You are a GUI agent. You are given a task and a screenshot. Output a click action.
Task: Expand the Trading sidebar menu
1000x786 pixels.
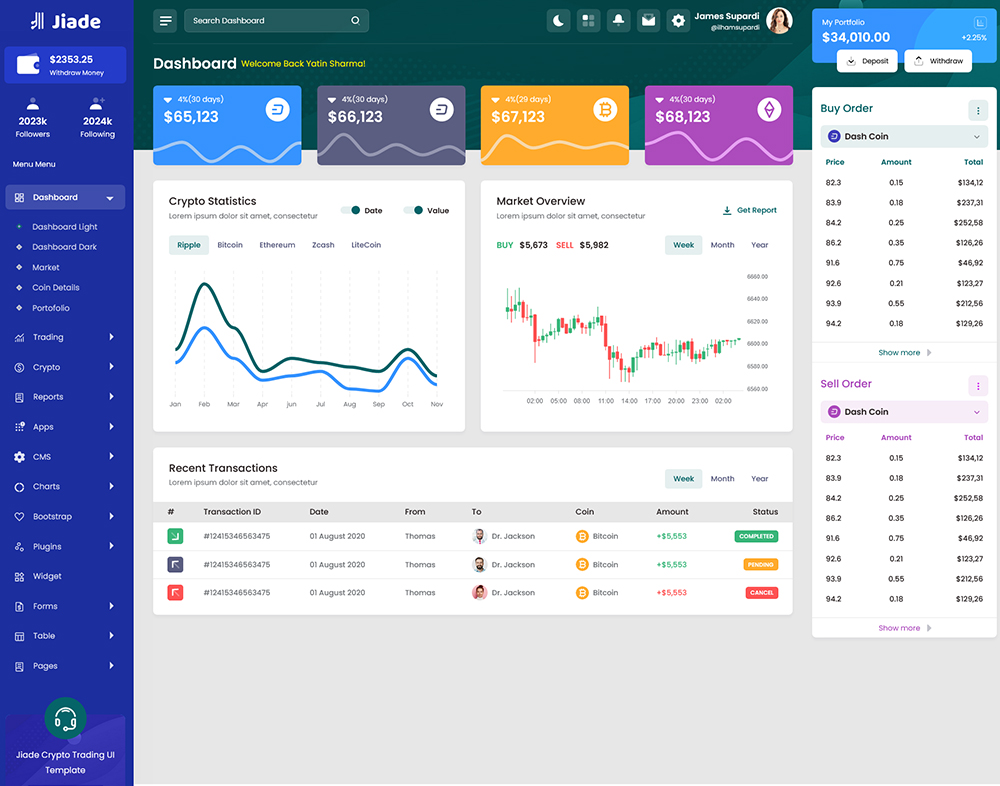pos(65,337)
